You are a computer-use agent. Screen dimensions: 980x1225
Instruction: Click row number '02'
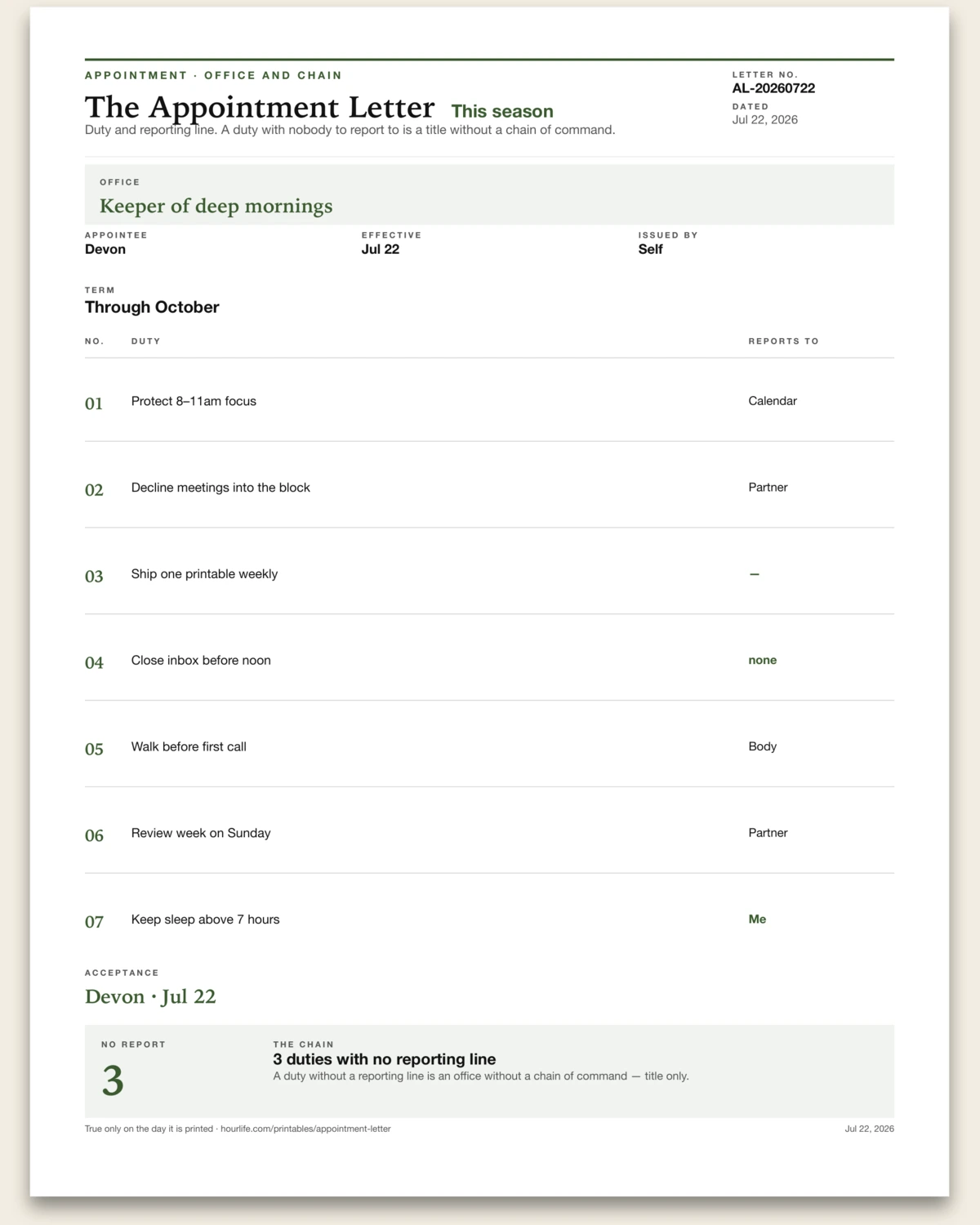click(x=94, y=490)
